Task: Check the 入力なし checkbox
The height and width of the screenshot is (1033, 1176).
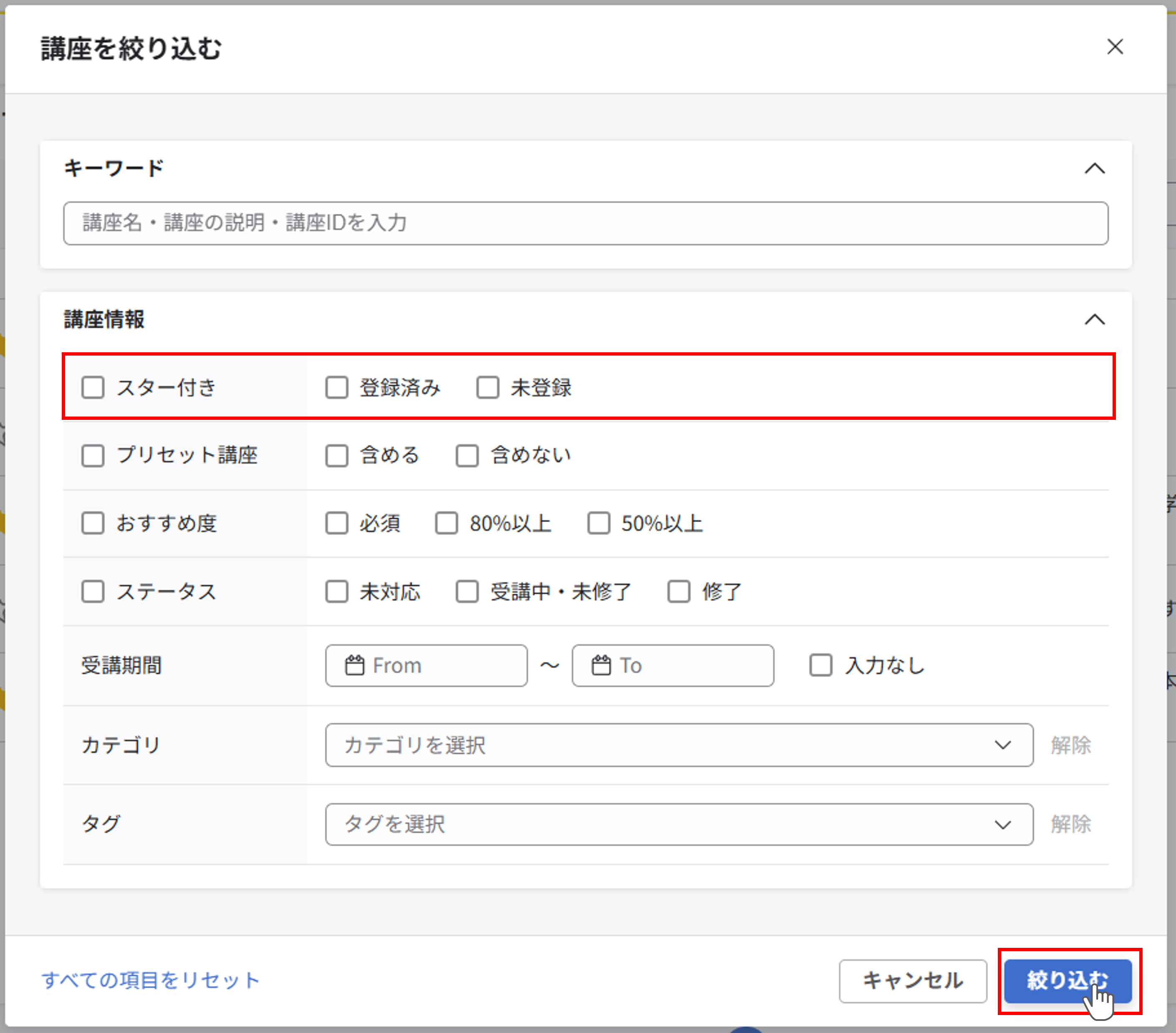Action: point(820,665)
